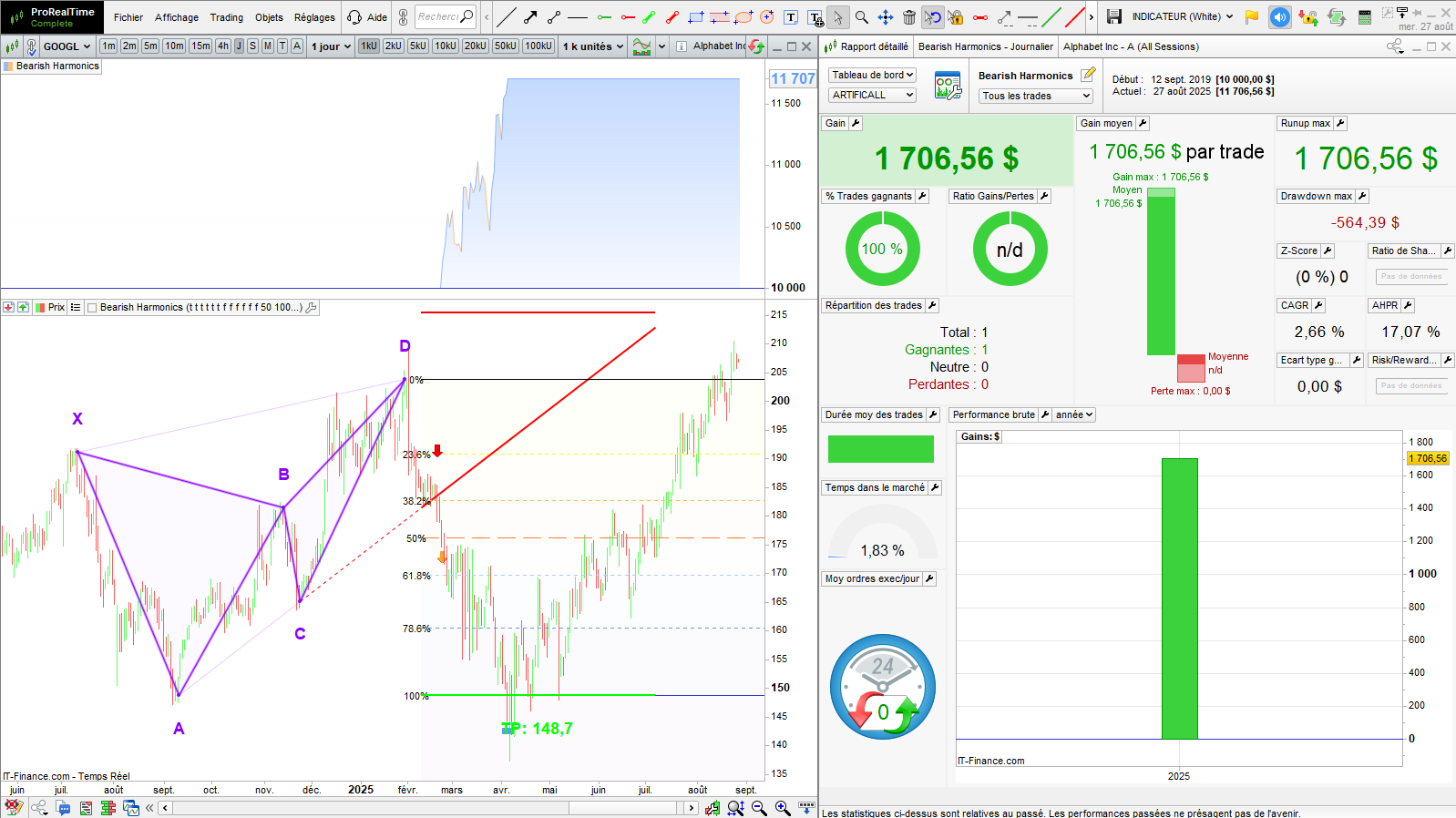Screen dimensions: 1456x818
Task: Open the Tous les trades filter dropdown
Action: 1035,96
